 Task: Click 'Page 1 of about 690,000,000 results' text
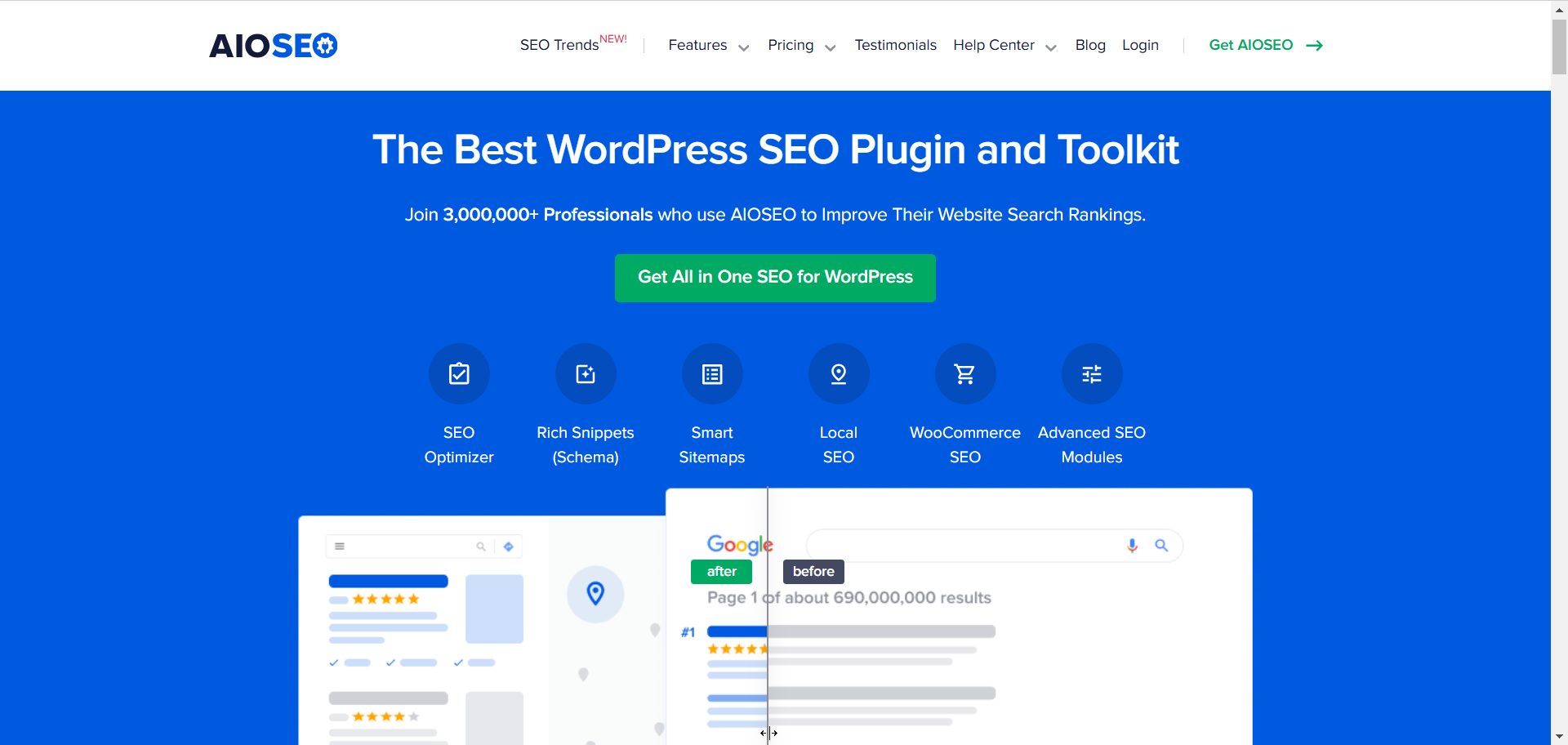(x=849, y=598)
